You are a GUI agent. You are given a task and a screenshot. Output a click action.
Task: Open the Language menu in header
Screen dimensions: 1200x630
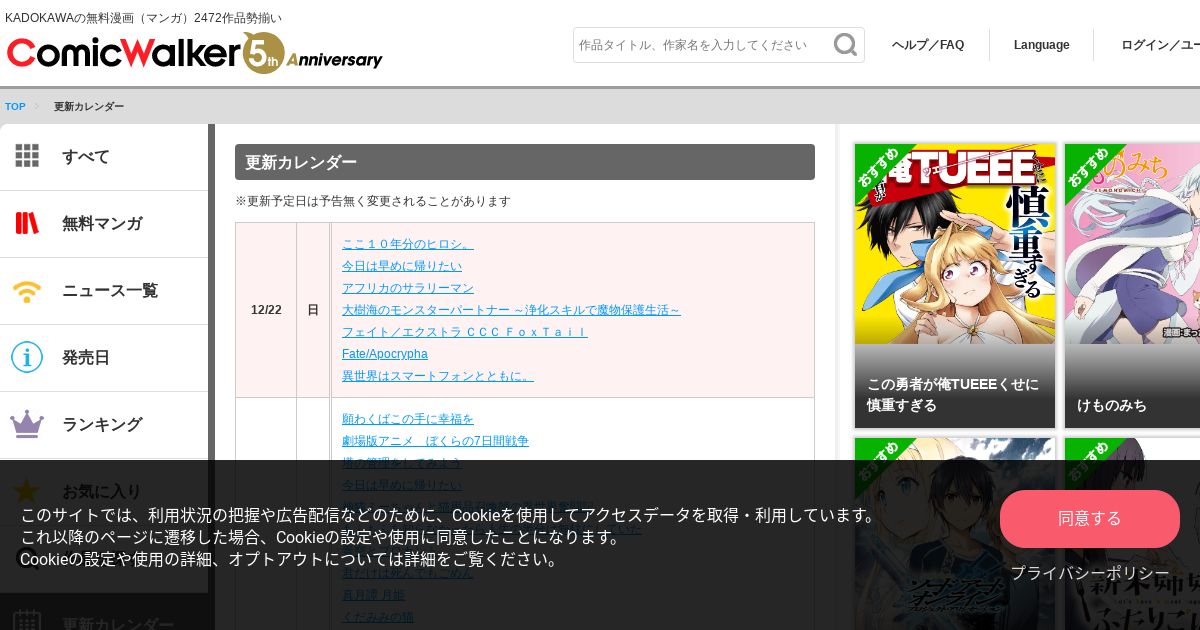coord(1041,45)
